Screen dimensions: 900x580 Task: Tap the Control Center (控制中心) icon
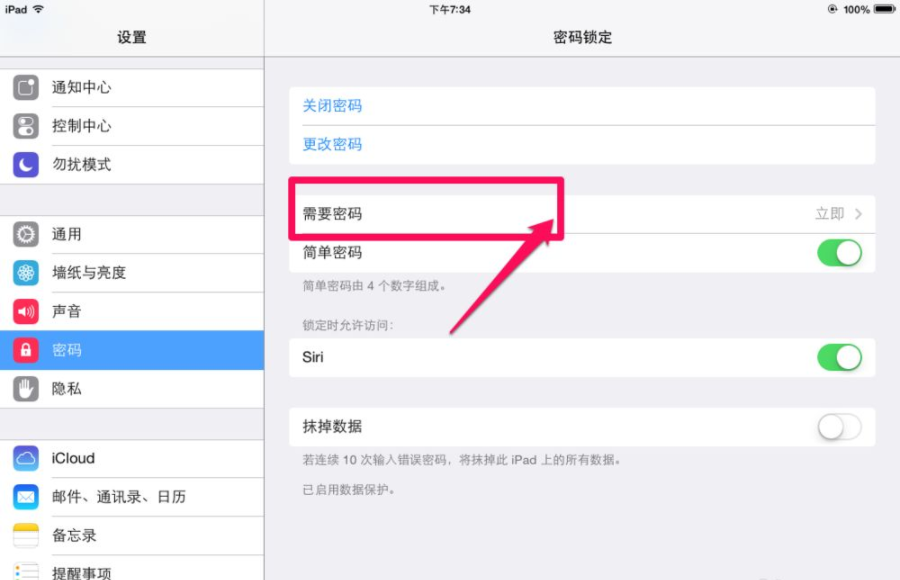pos(26,126)
